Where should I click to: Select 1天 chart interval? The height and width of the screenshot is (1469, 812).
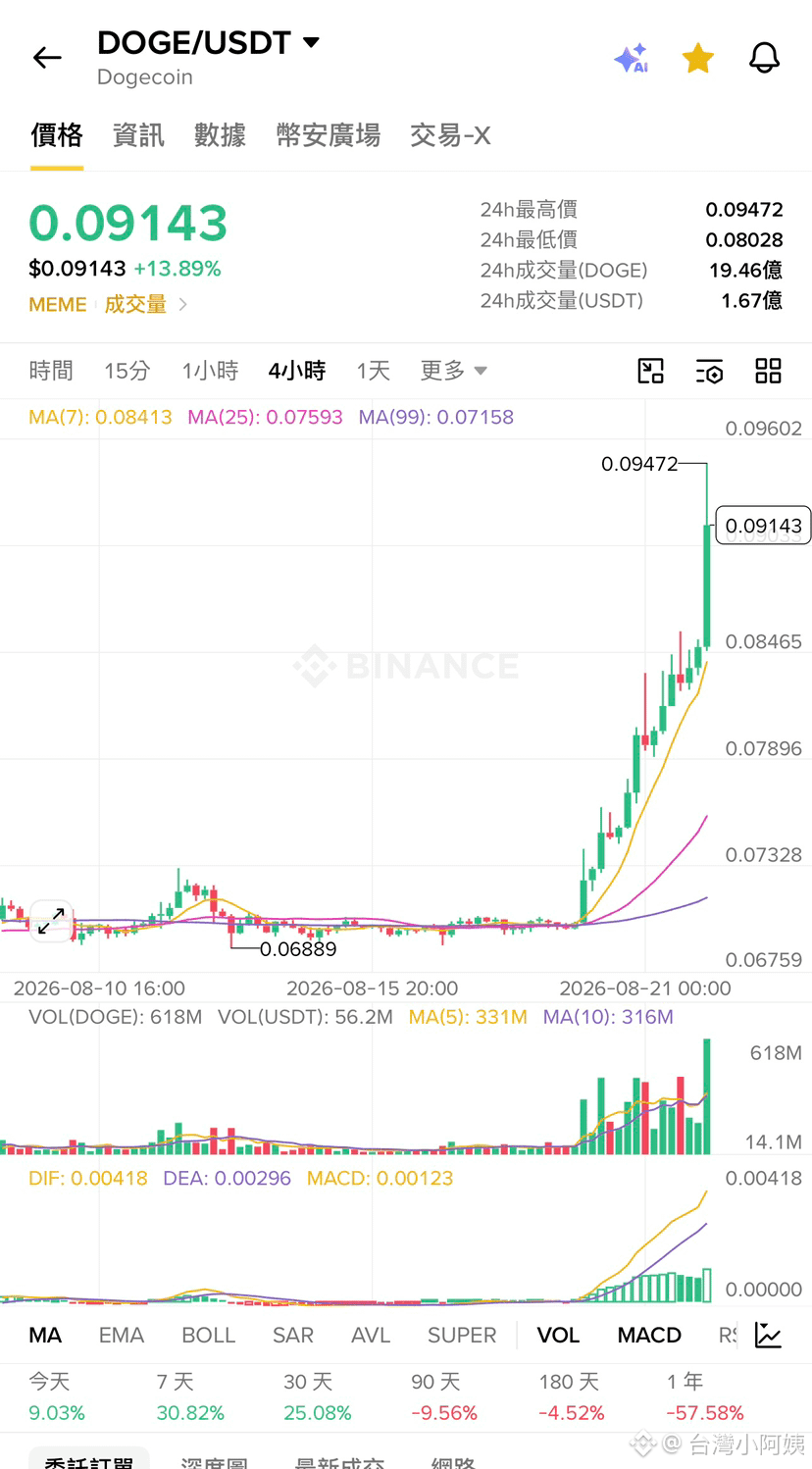pos(373,371)
